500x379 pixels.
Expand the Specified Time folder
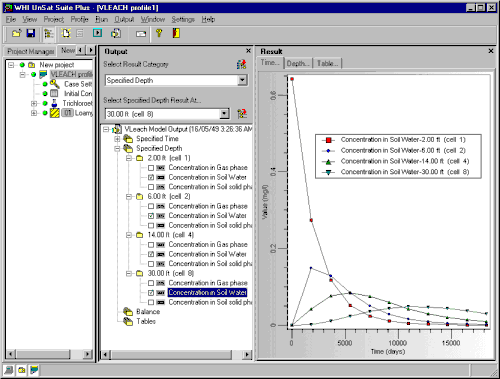click(x=117, y=139)
